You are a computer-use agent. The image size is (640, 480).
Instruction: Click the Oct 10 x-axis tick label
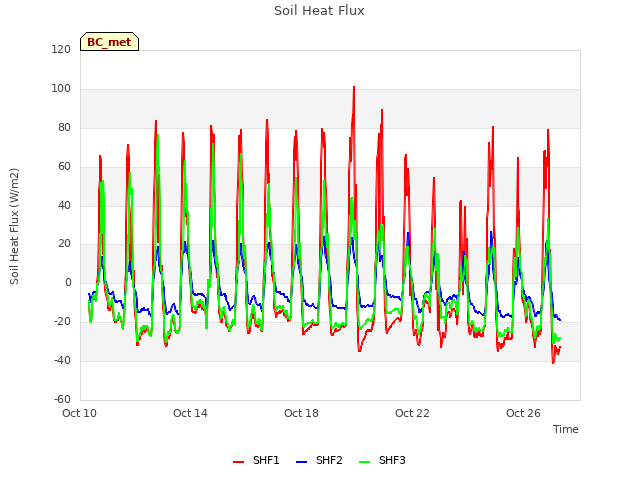(80, 413)
